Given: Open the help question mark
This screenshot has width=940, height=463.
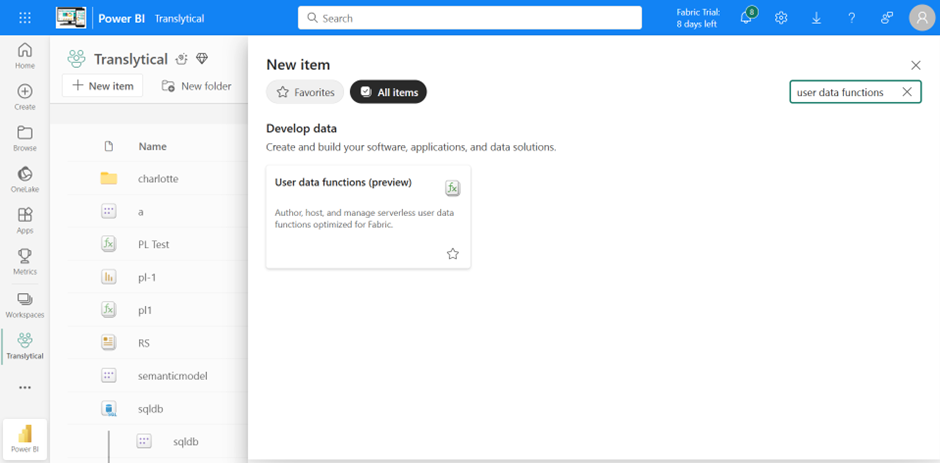Looking at the screenshot, I should 851,18.
